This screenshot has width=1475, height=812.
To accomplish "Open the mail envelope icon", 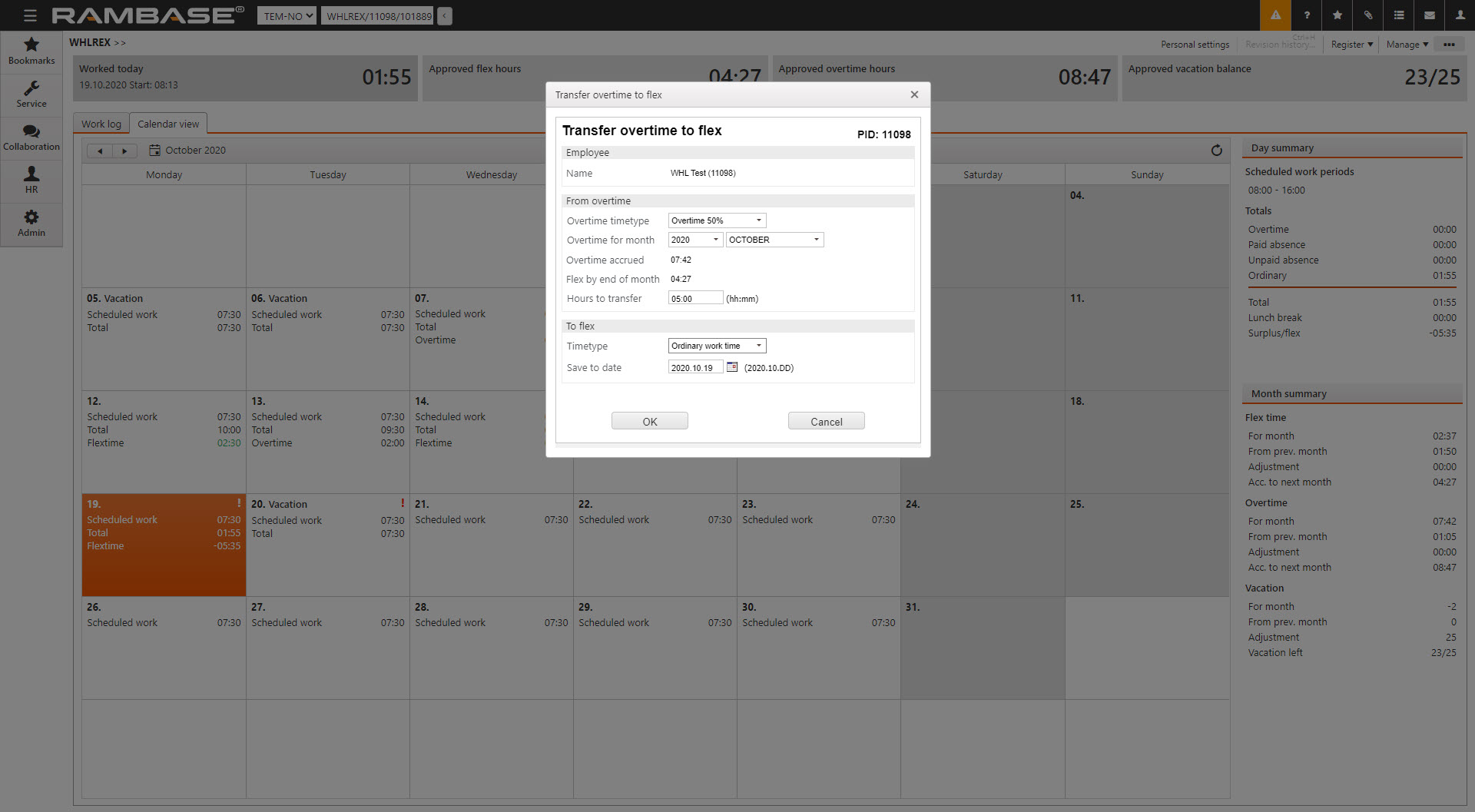I will tap(1430, 15).
